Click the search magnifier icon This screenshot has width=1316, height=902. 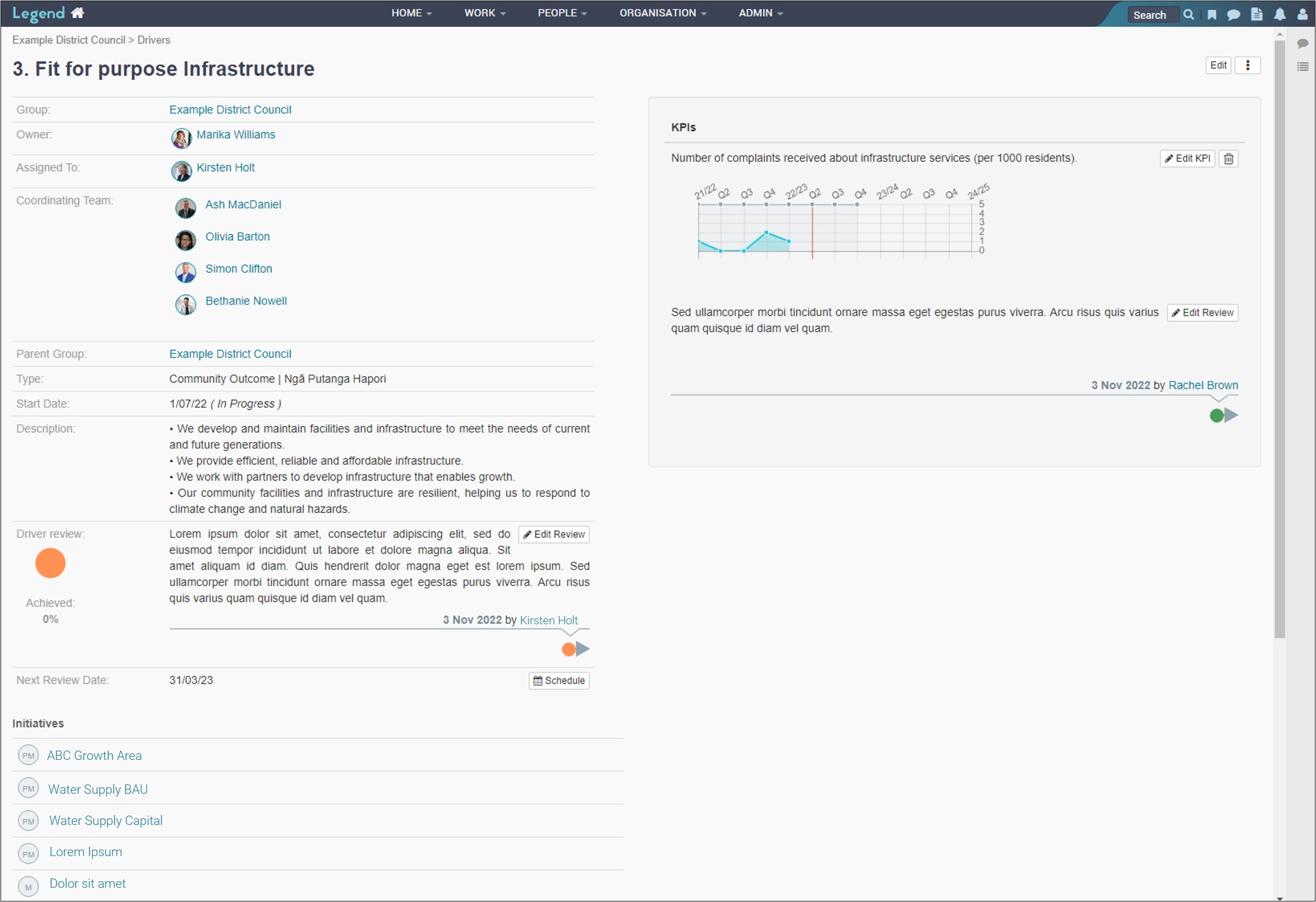coord(1189,15)
